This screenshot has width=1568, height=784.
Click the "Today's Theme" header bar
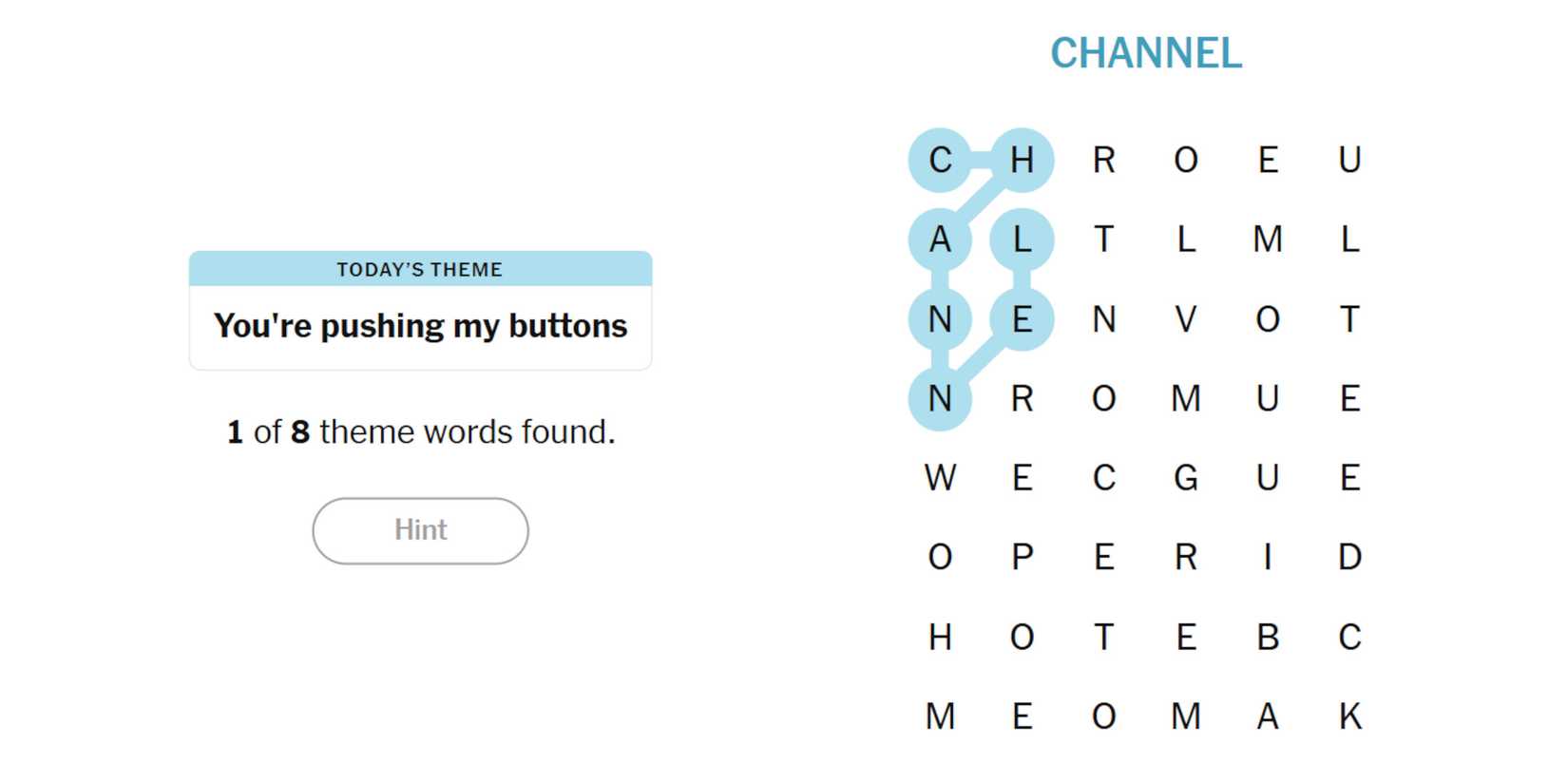420,269
